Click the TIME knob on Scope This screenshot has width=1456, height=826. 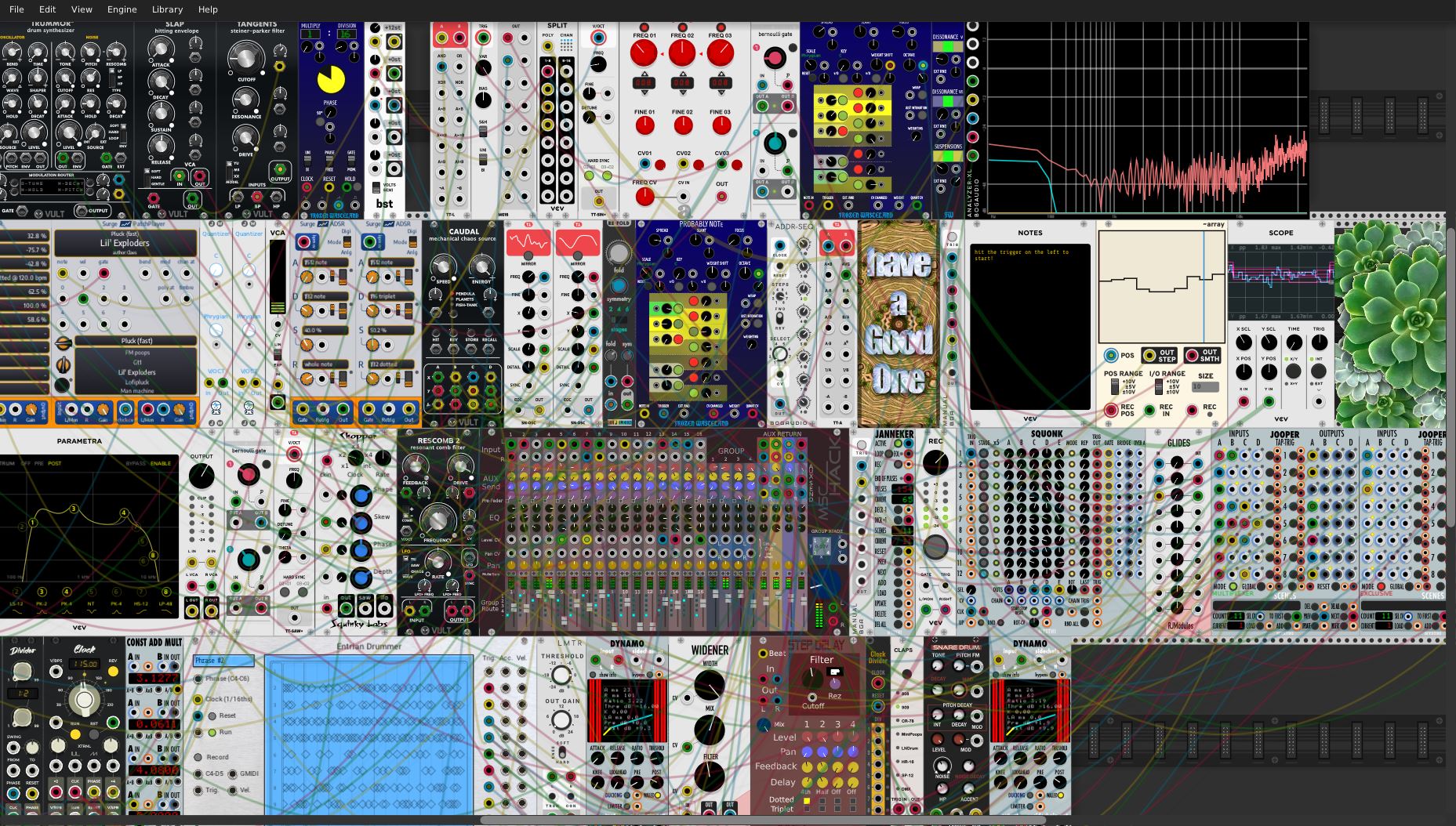(1294, 342)
